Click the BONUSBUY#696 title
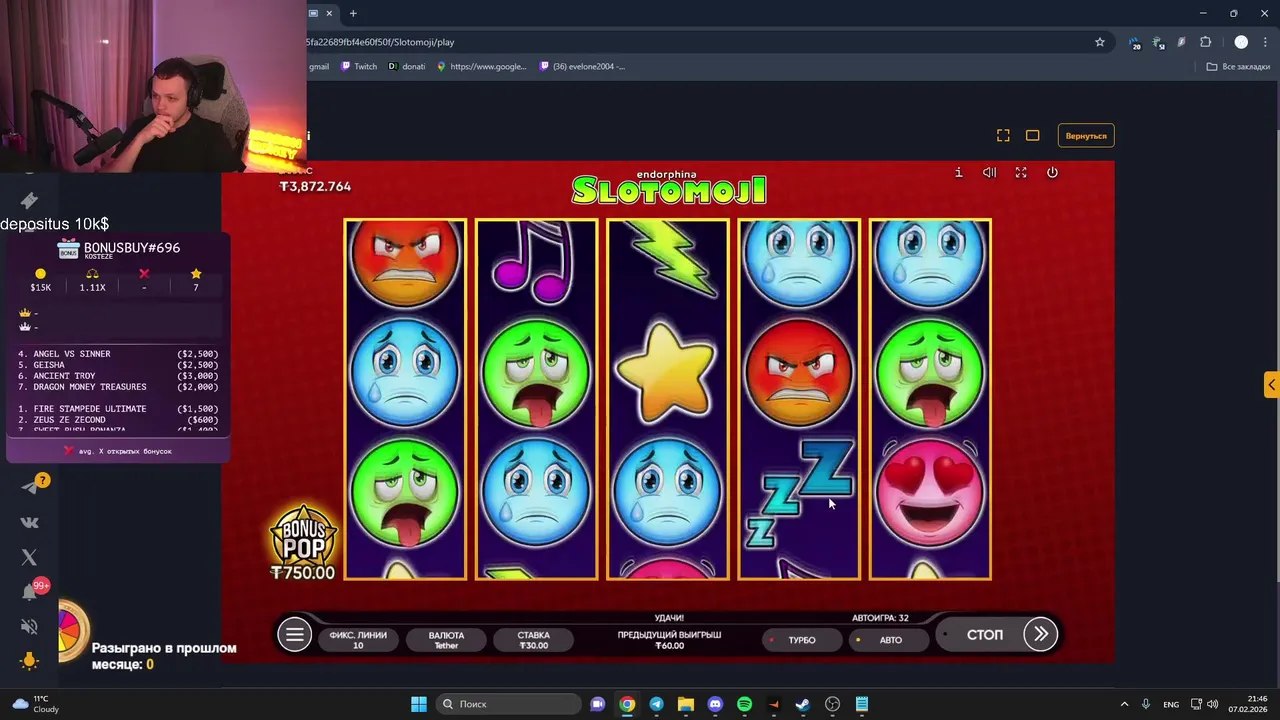 click(132, 247)
